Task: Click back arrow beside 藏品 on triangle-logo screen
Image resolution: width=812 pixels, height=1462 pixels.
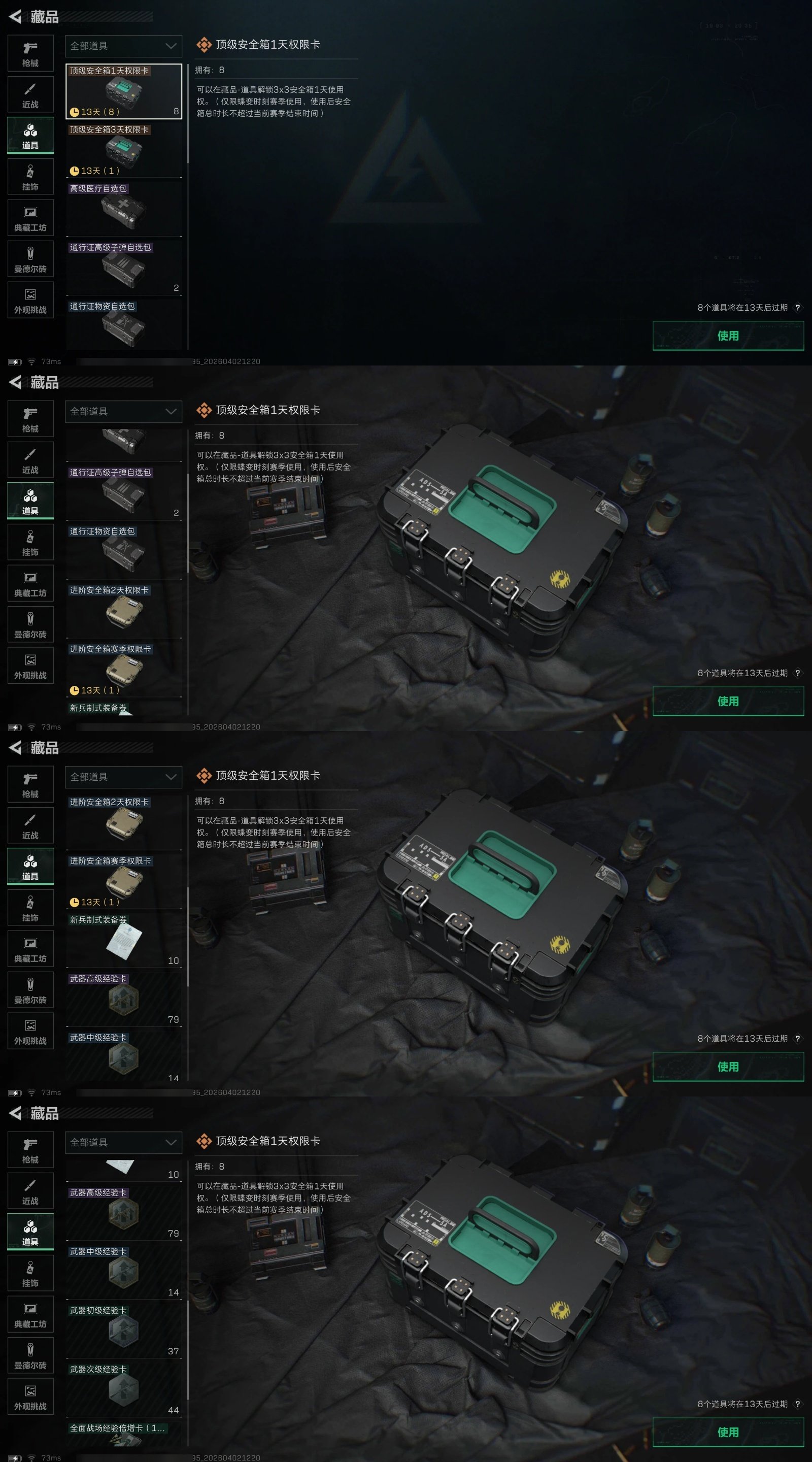Action: click(15, 17)
